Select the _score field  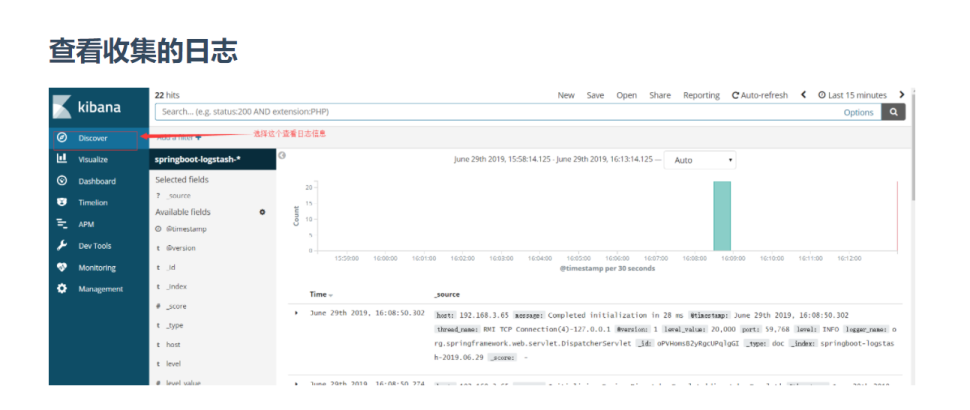(x=176, y=306)
